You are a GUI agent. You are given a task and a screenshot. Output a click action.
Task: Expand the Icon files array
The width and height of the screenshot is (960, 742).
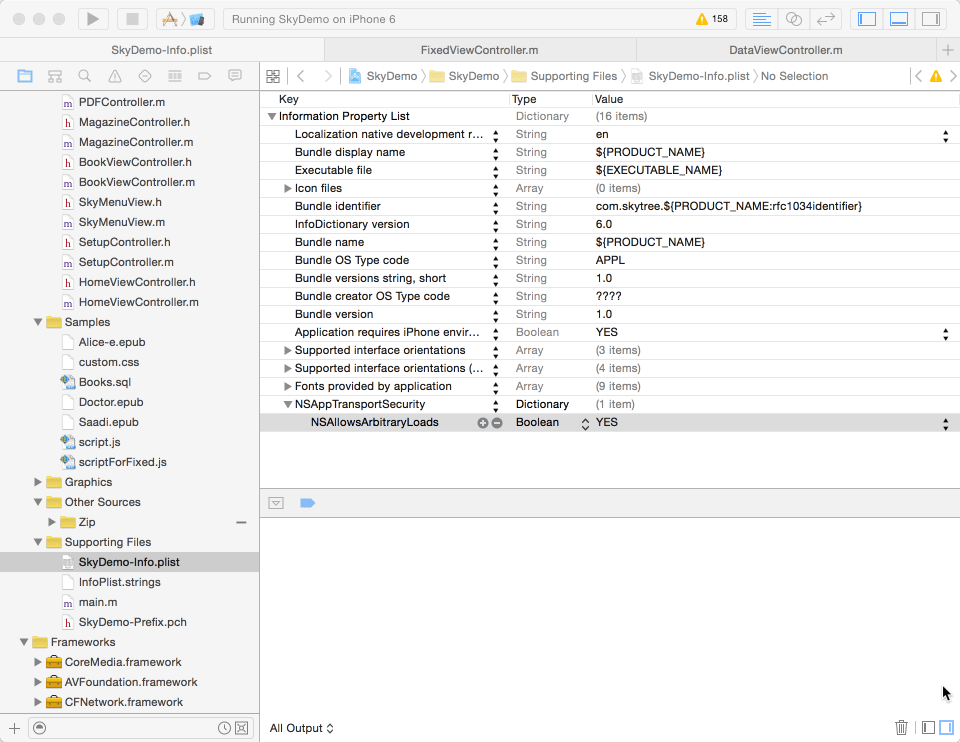[x=286, y=188]
